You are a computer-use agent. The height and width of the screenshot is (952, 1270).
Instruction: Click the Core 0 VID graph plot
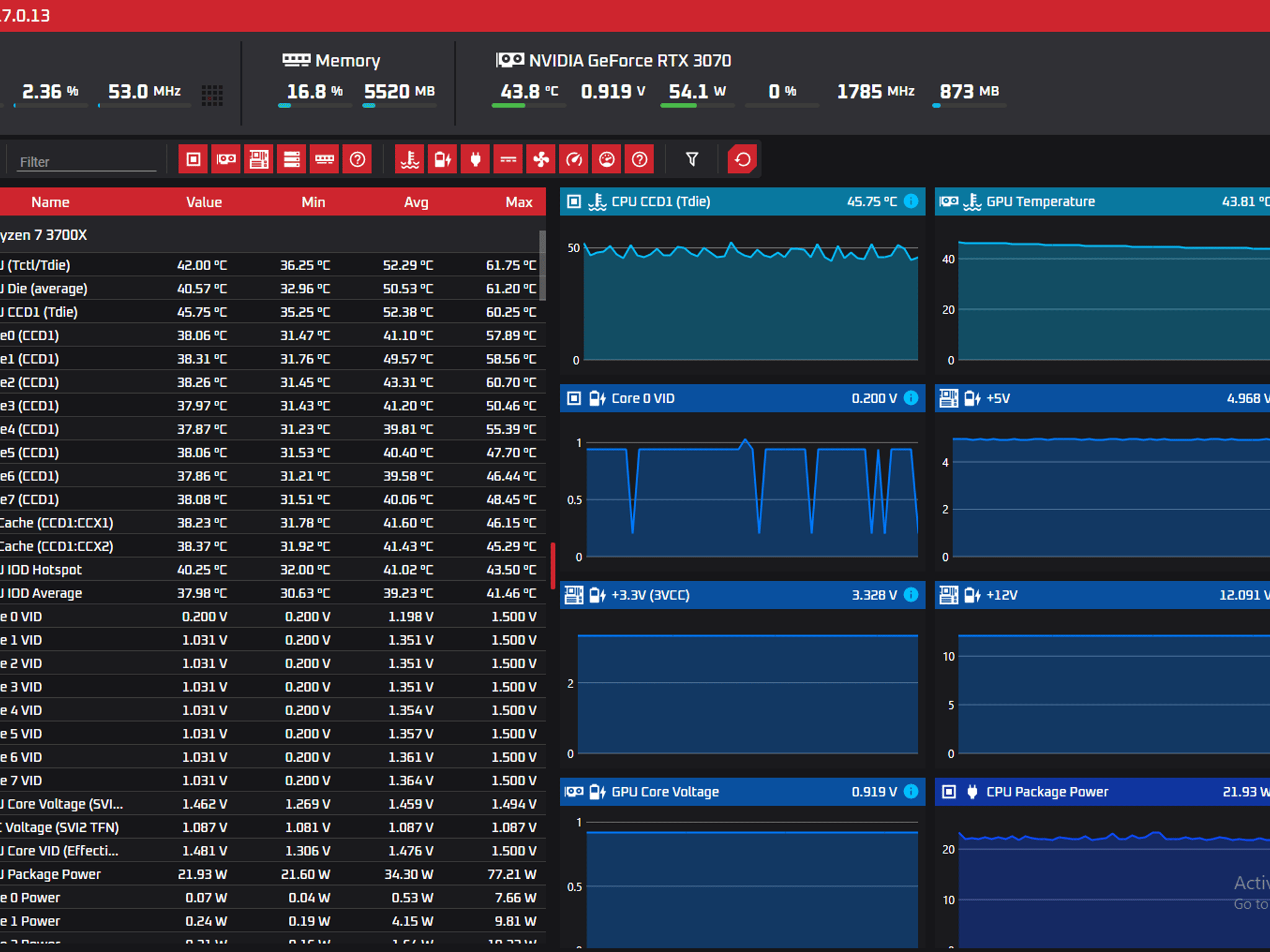point(752,498)
